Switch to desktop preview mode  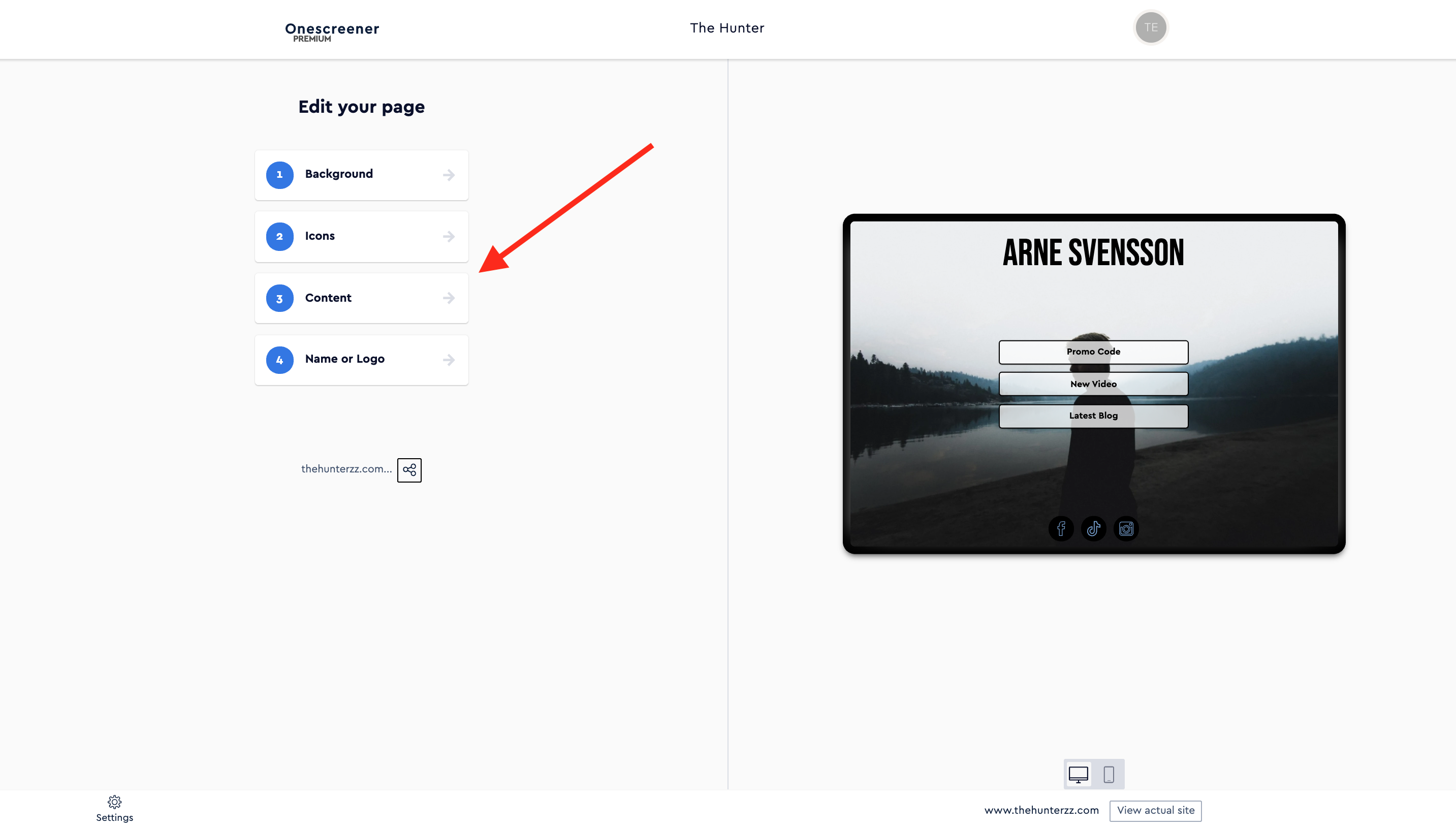[1078, 774]
